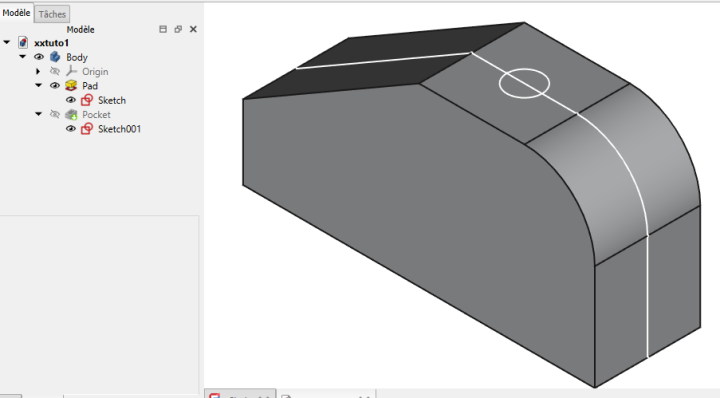Click the panel float/undock icon
Image resolution: width=720 pixels, height=398 pixels.
178,29
